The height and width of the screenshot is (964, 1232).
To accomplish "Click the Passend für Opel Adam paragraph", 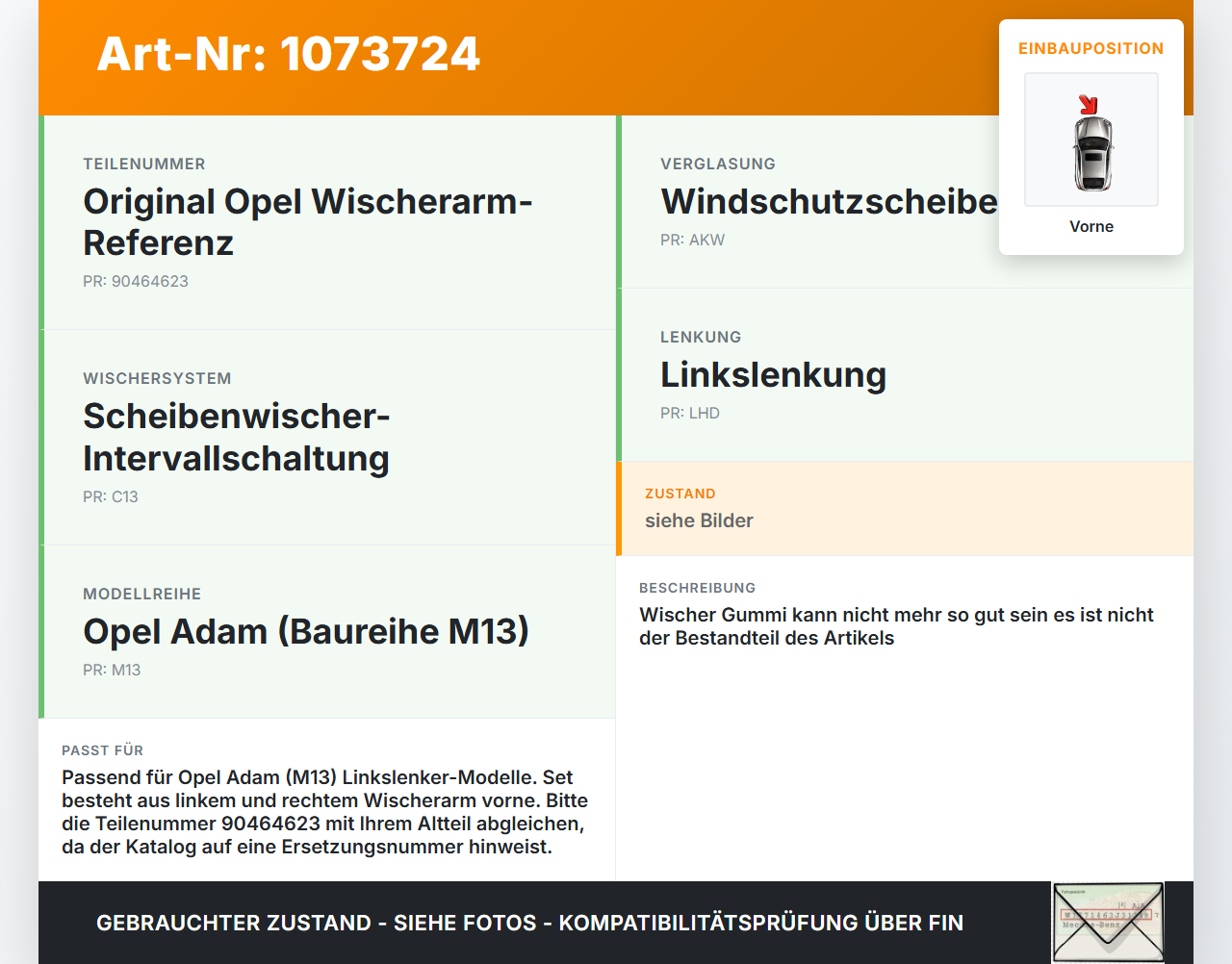I will (x=325, y=812).
